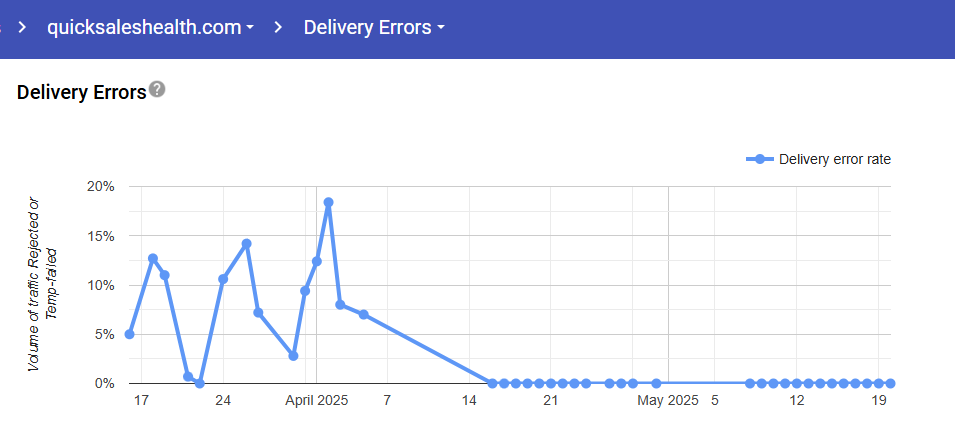The height and width of the screenshot is (443, 955).
Task: Click the 20% y-axis label
Action: [102, 186]
